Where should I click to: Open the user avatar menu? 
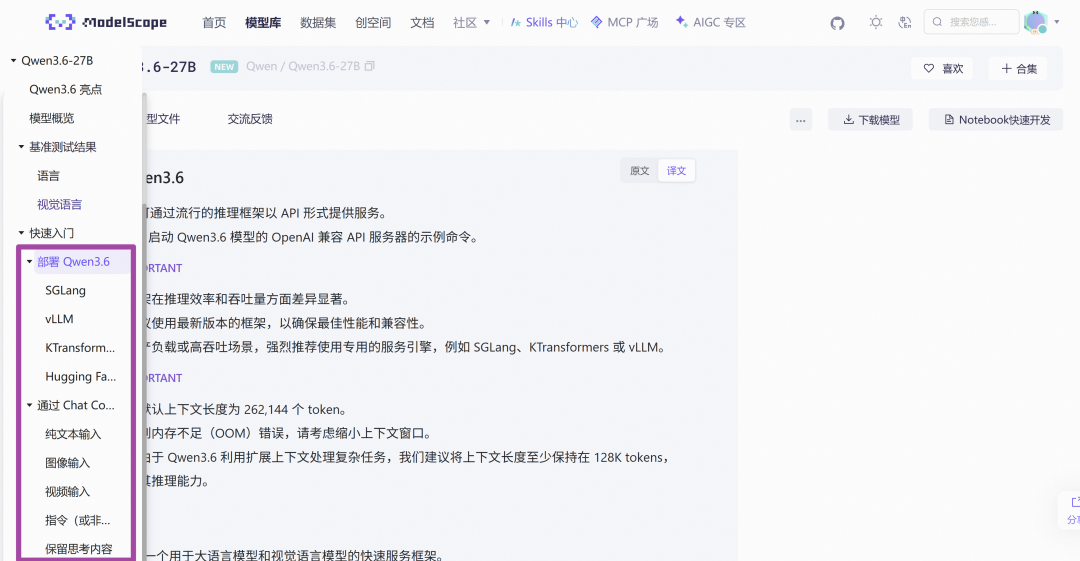click(1035, 22)
